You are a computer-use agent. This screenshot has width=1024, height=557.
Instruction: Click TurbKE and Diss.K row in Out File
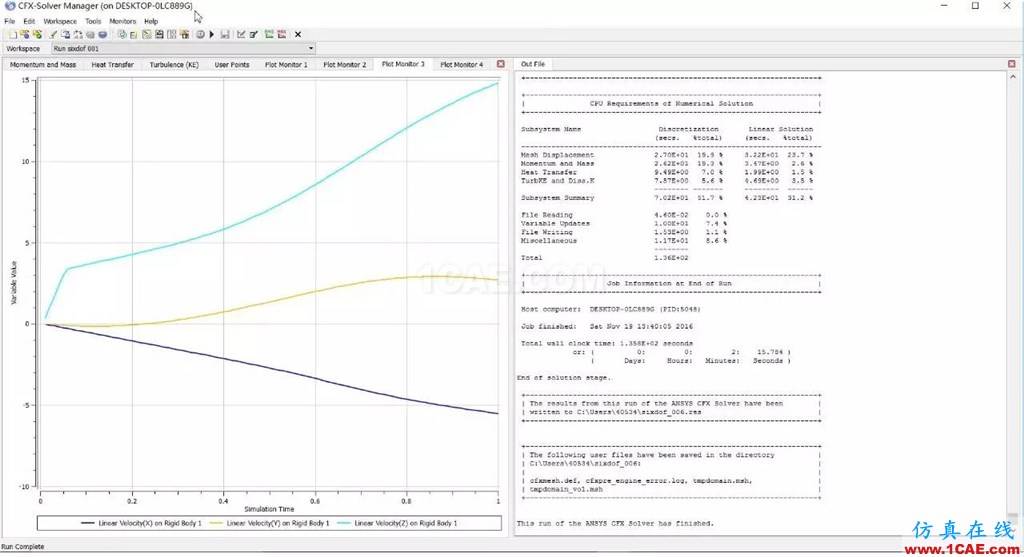click(x=667, y=180)
